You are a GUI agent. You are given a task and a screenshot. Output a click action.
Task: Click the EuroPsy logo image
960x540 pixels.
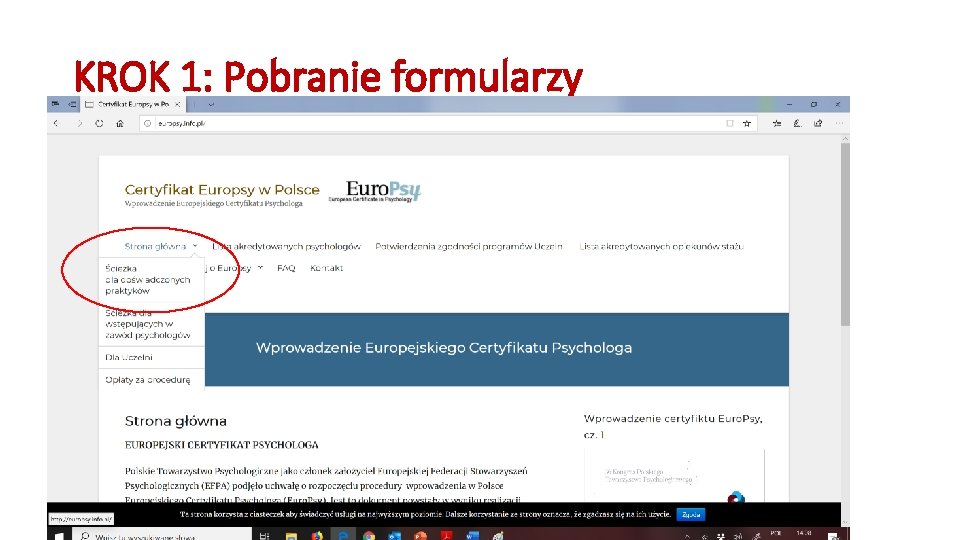point(375,191)
